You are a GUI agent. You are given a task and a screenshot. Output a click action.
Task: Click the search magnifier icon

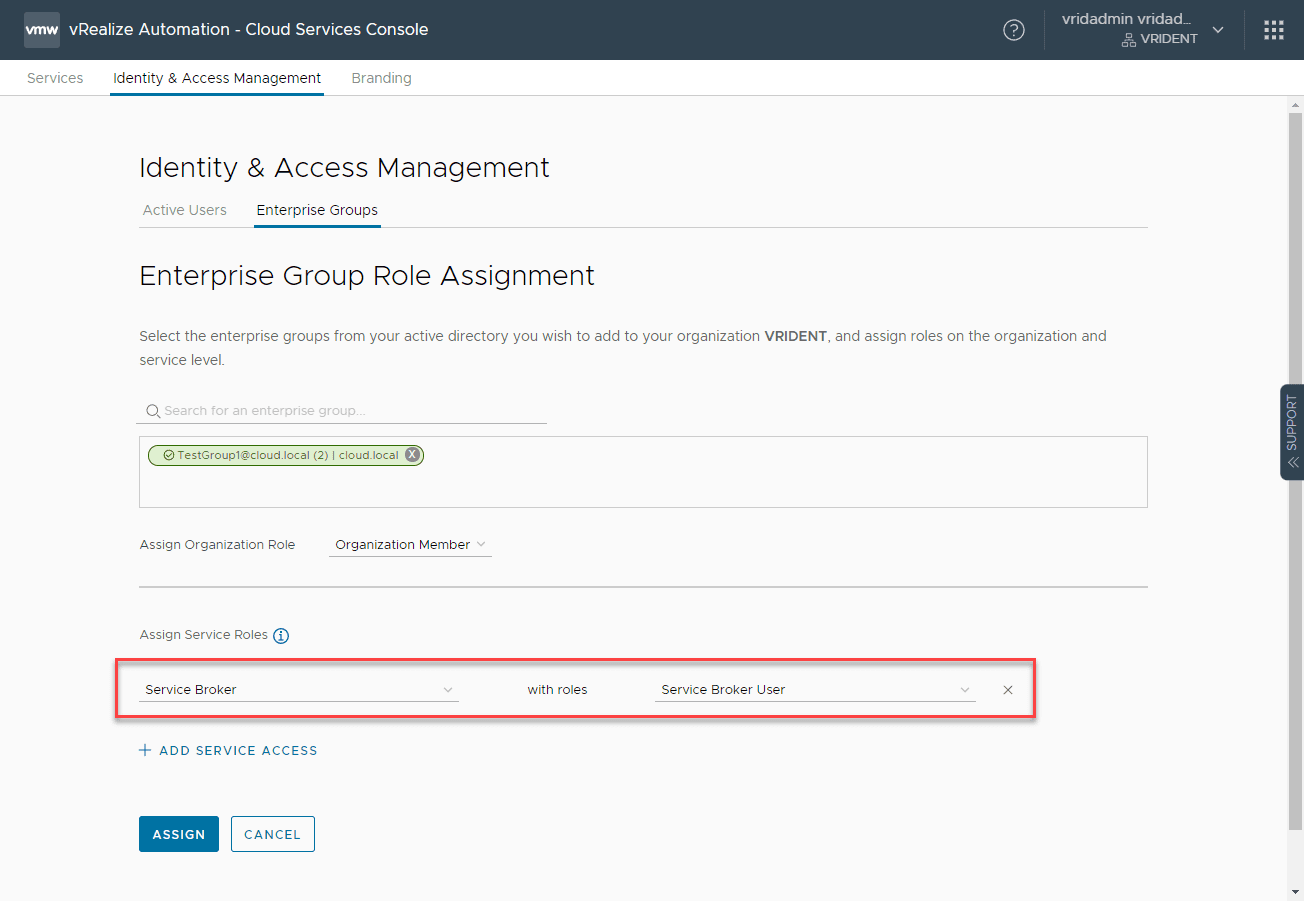[153, 411]
